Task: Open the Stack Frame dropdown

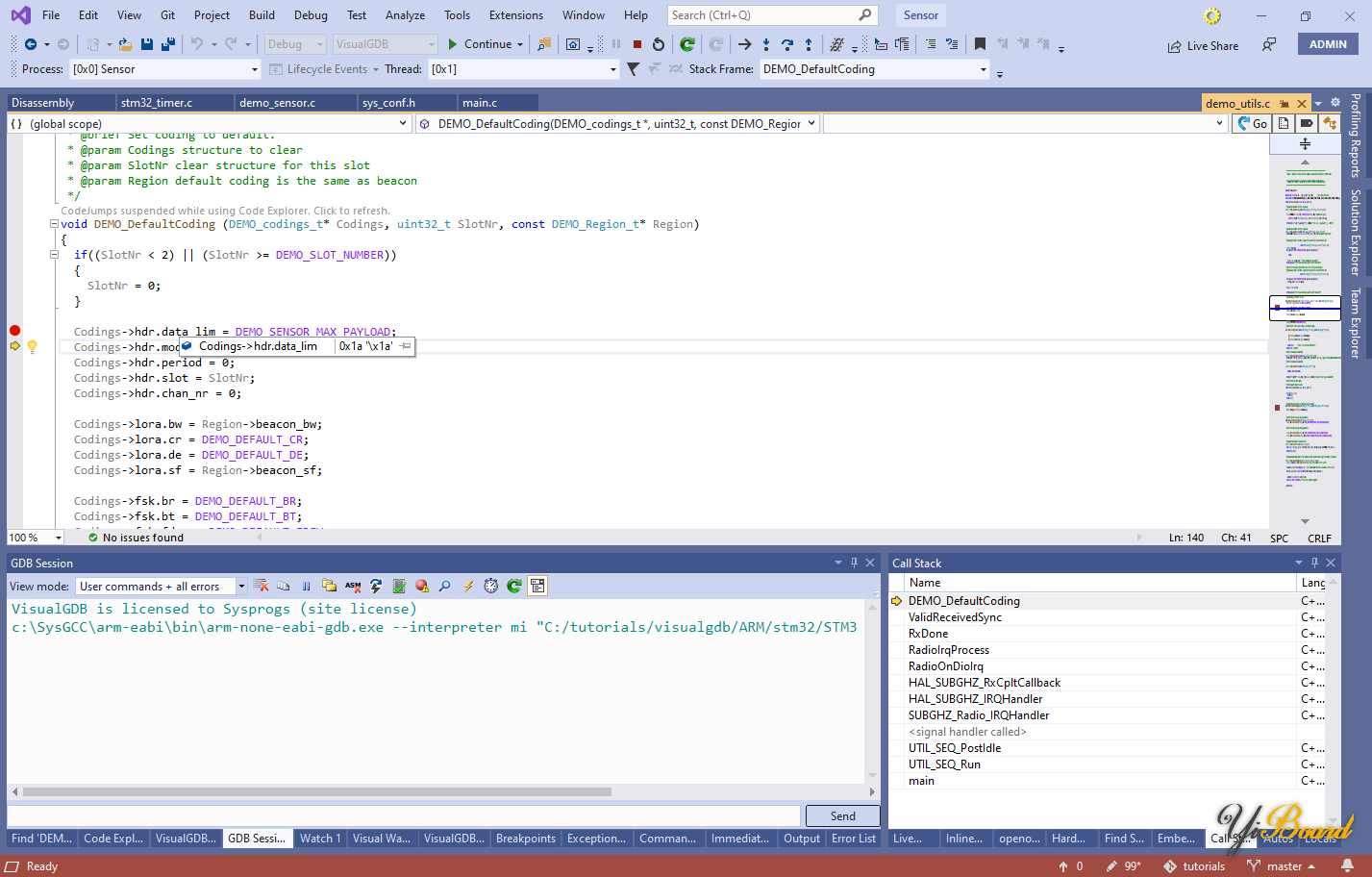Action: point(983,69)
